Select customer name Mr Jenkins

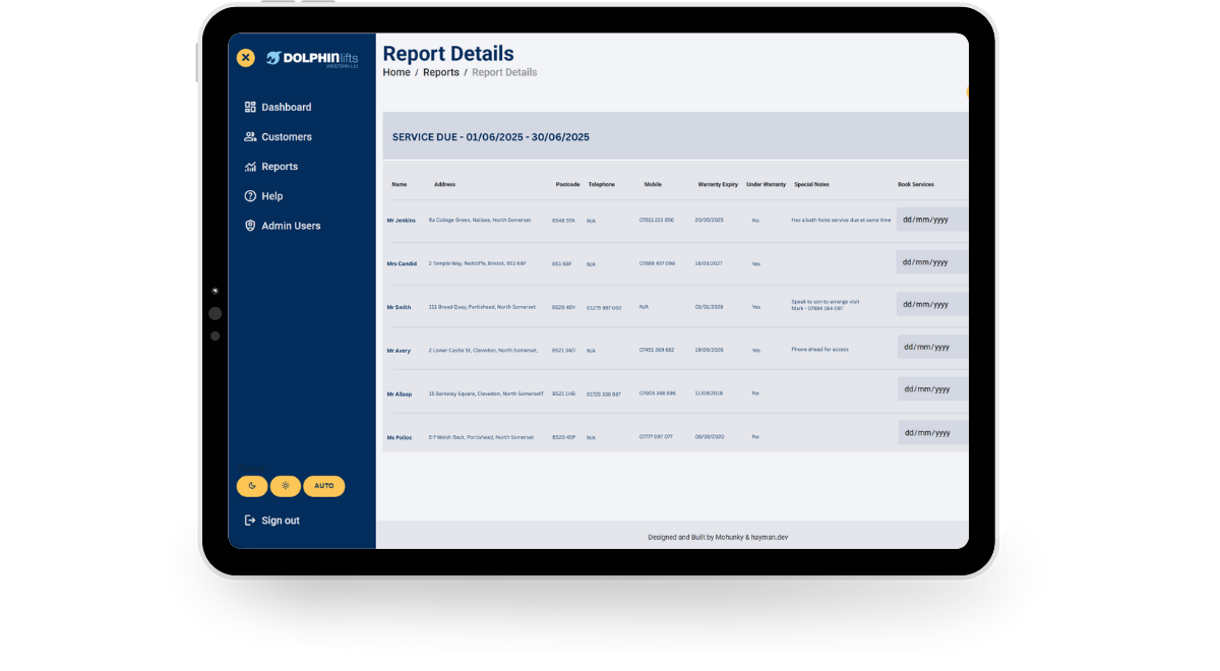(401, 220)
